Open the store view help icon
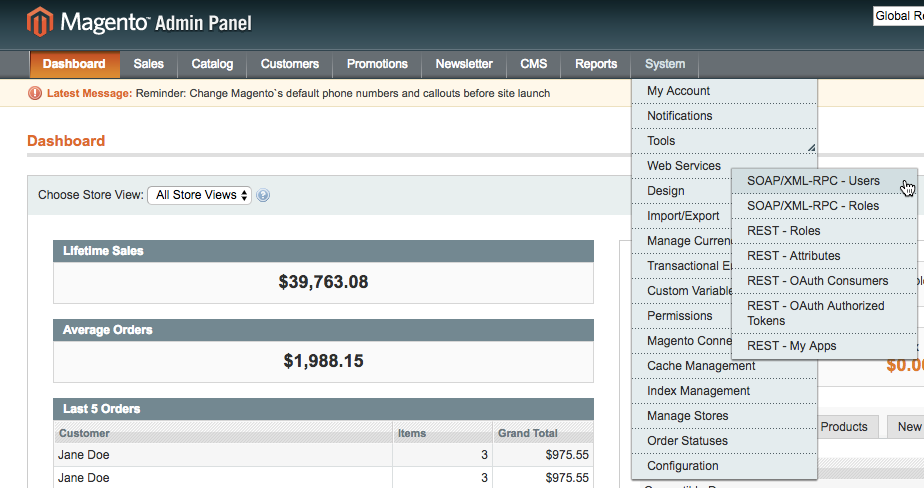The height and width of the screenshot is (488, 924). (263, 195)
